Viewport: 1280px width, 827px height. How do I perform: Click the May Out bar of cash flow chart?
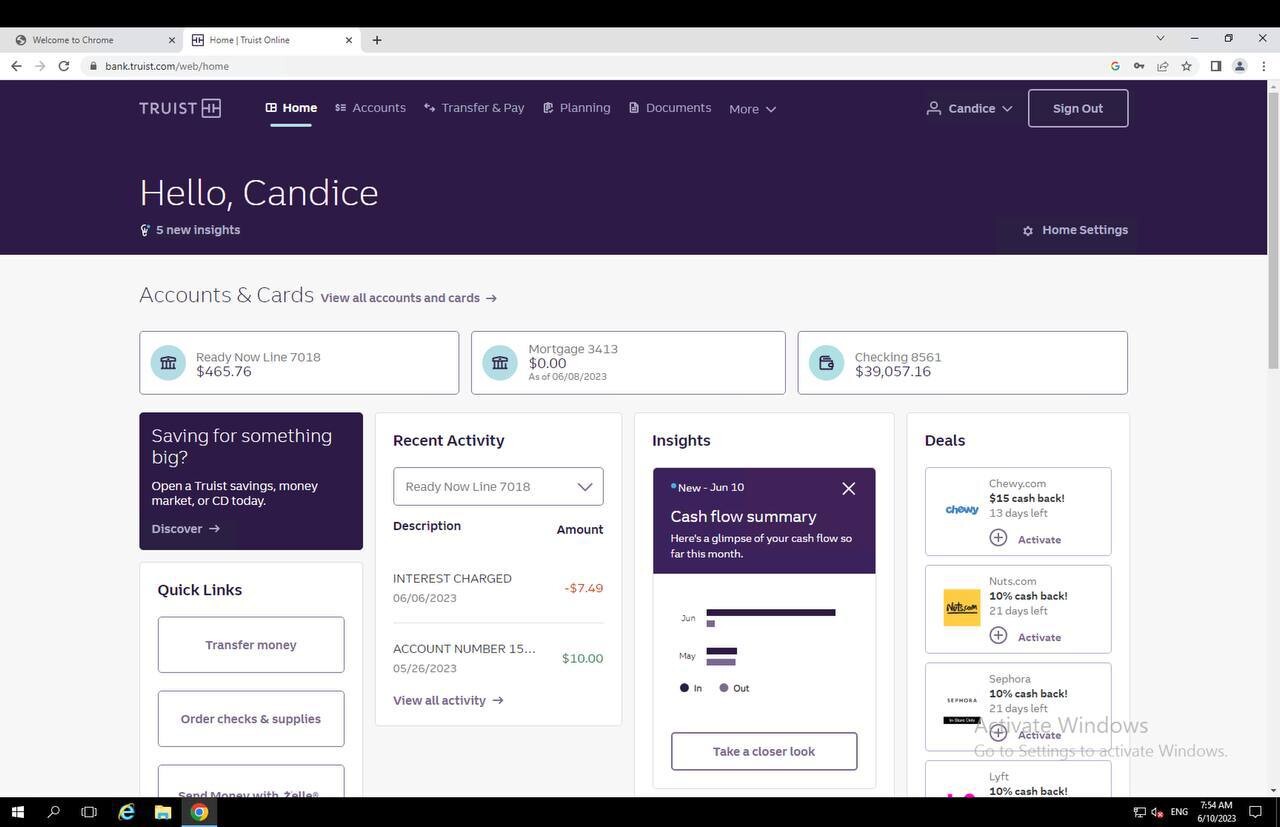(x=721, y=662)
